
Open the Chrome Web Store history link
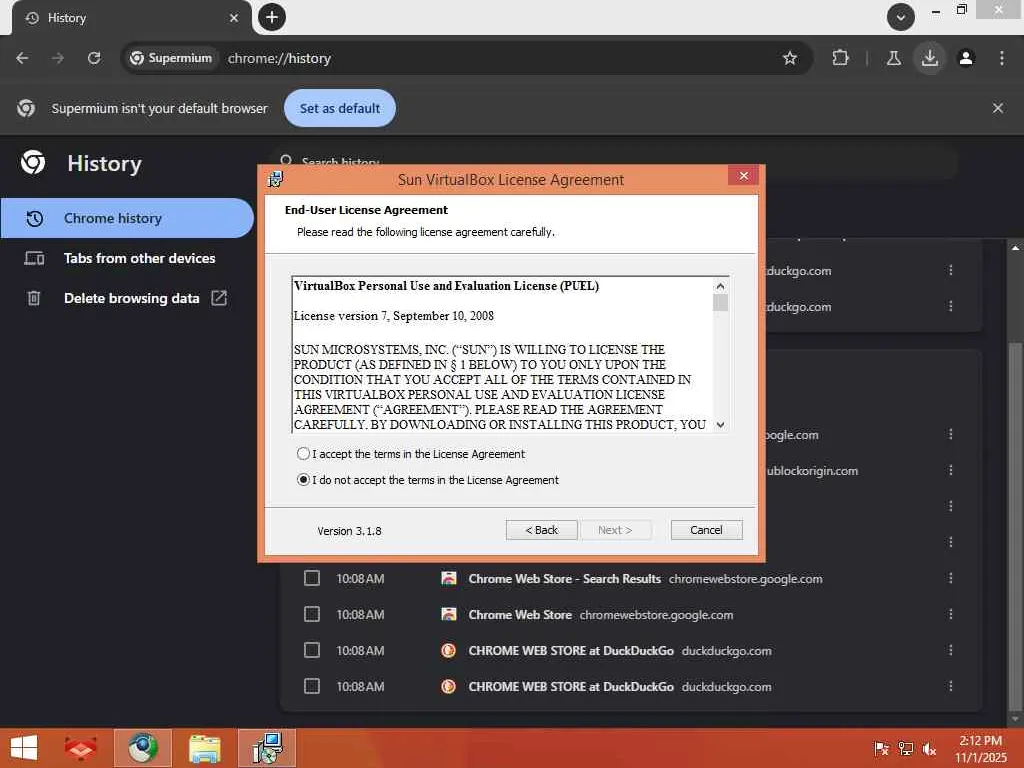pyautogui.click(x=520, y=615)
